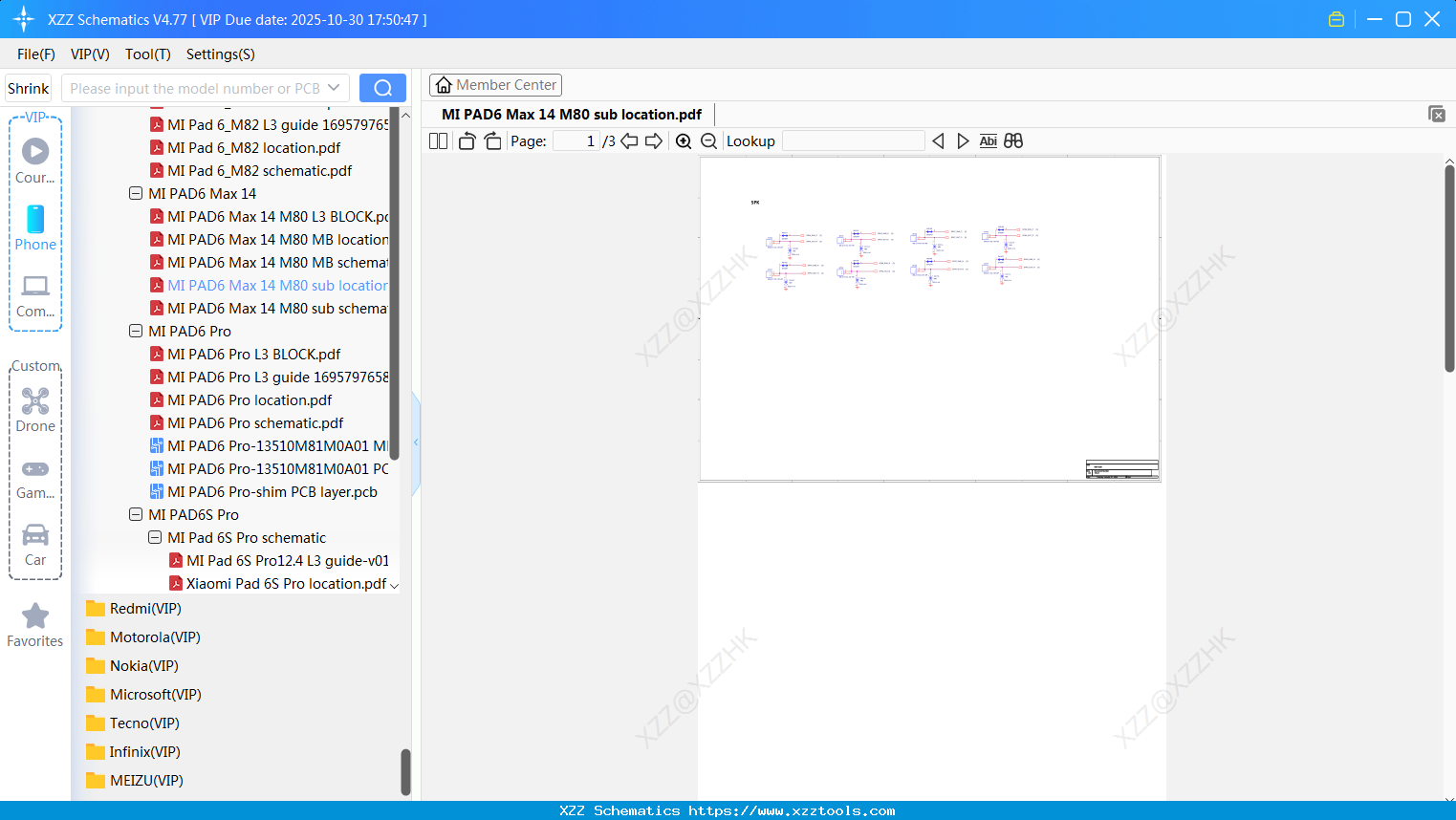The height and width of the screenshot is (820, 1456).
Task: Open MI PAD6 Max 14 M80 sub schematic file
Action: tap(270, 309)
